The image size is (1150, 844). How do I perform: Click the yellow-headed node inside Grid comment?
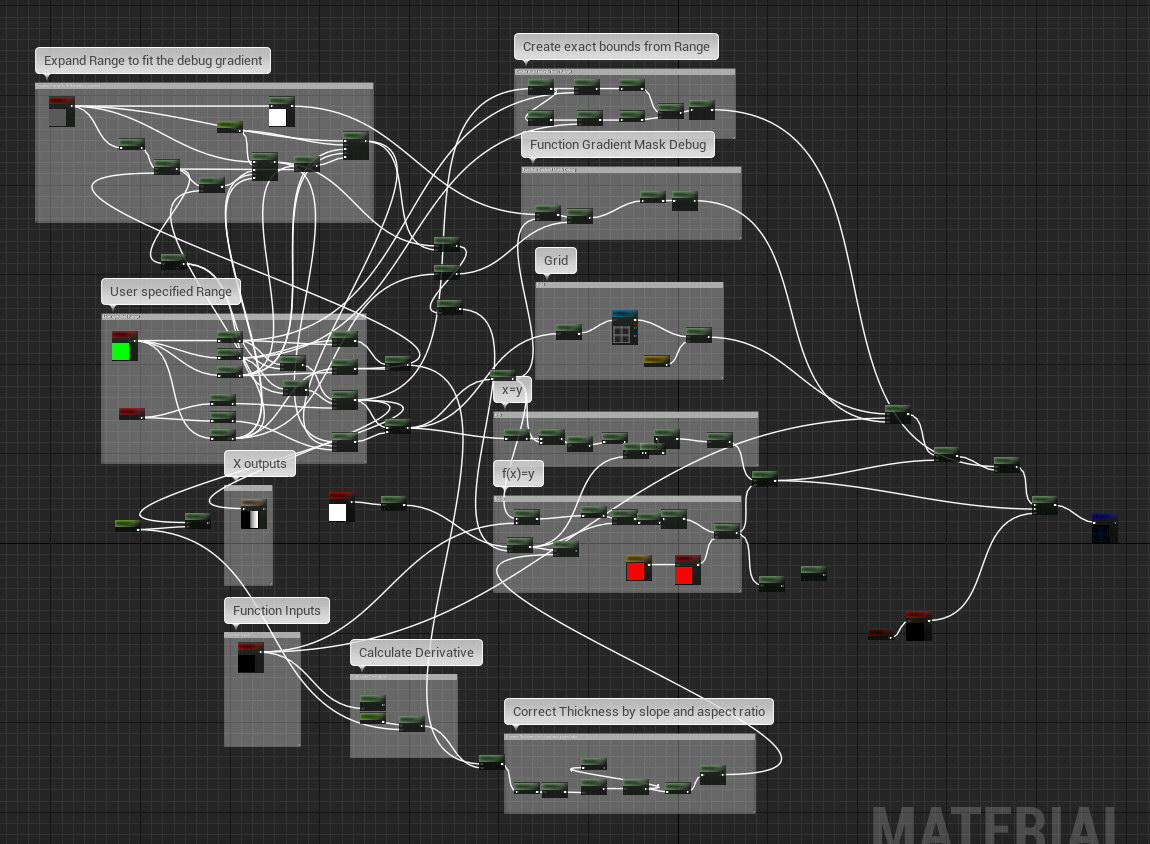pos(656,360)
